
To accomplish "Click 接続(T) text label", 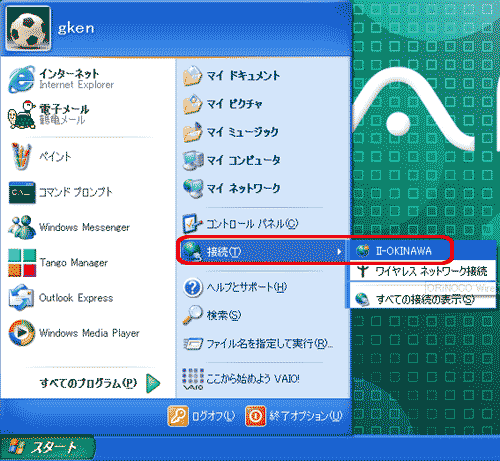I will pos(224,252).
